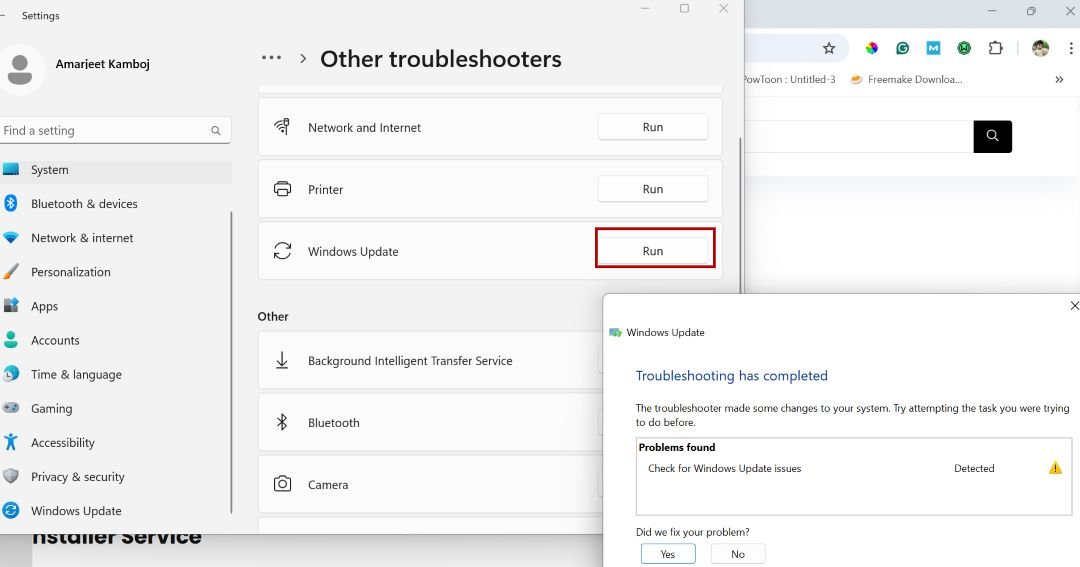Open the browser profile avatar
1080x567 pixels.
tap(1040, 48)
